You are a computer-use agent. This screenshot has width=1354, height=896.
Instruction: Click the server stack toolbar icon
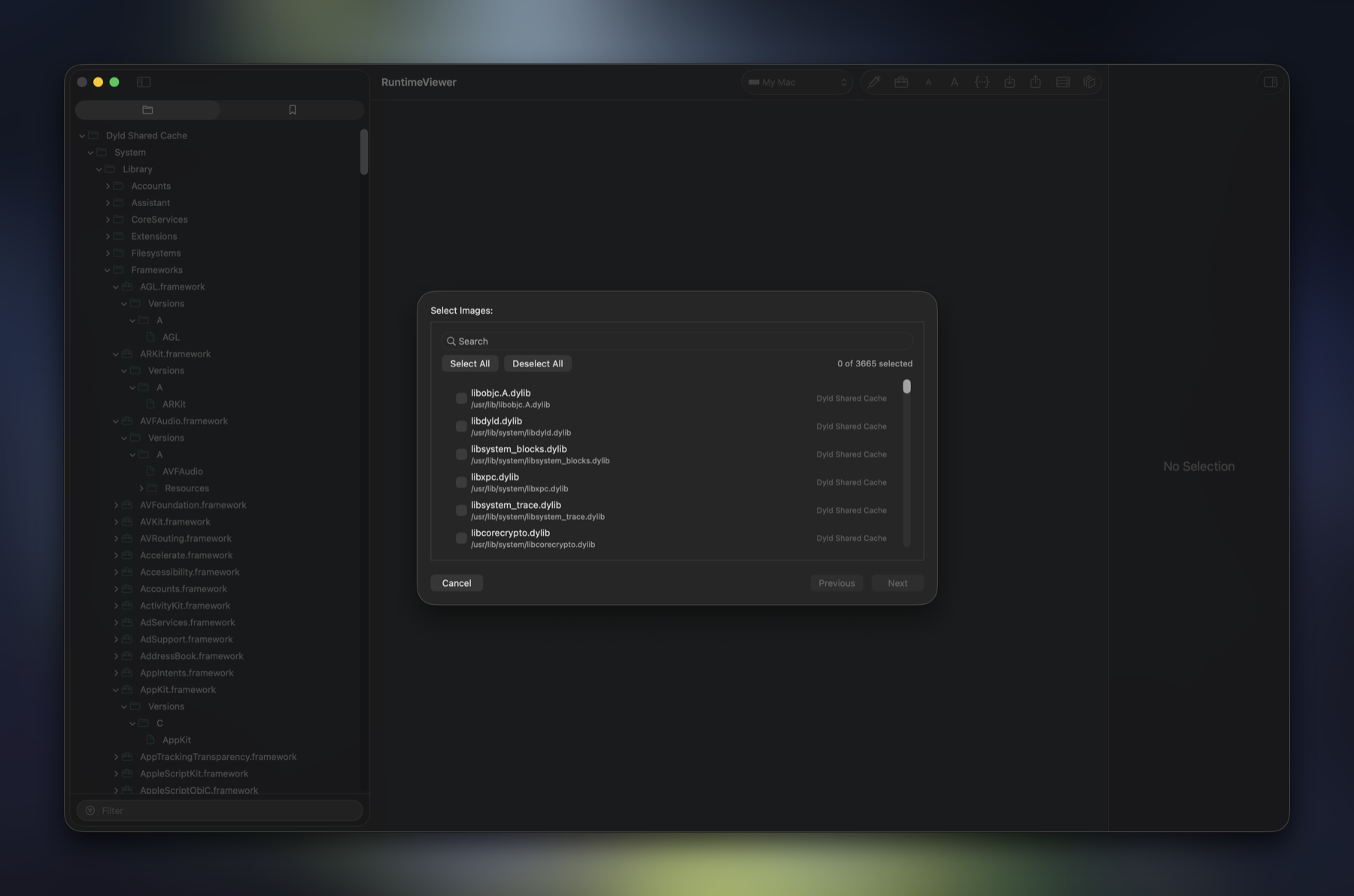point(1062,82)
